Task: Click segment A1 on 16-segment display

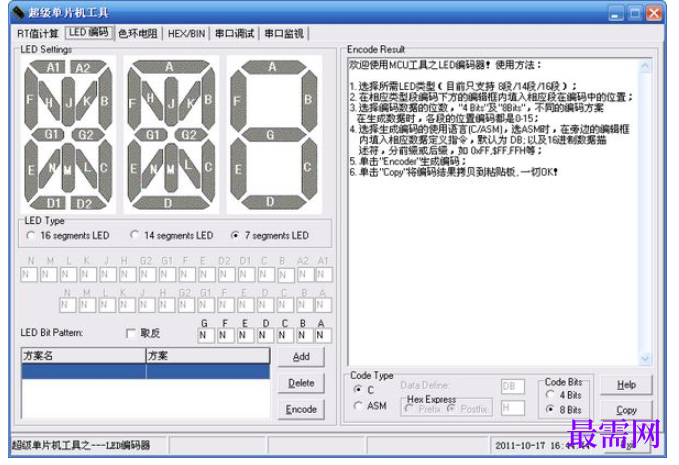Action: 50,67
